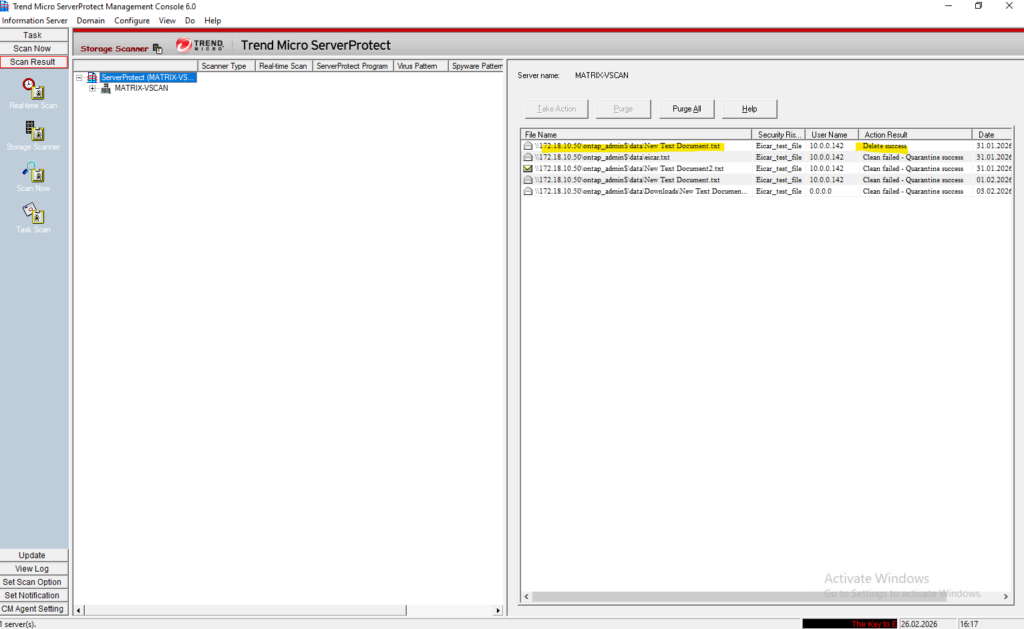Open the Do menu
Screen dimensions: 1024x629
tap(190, 21)
